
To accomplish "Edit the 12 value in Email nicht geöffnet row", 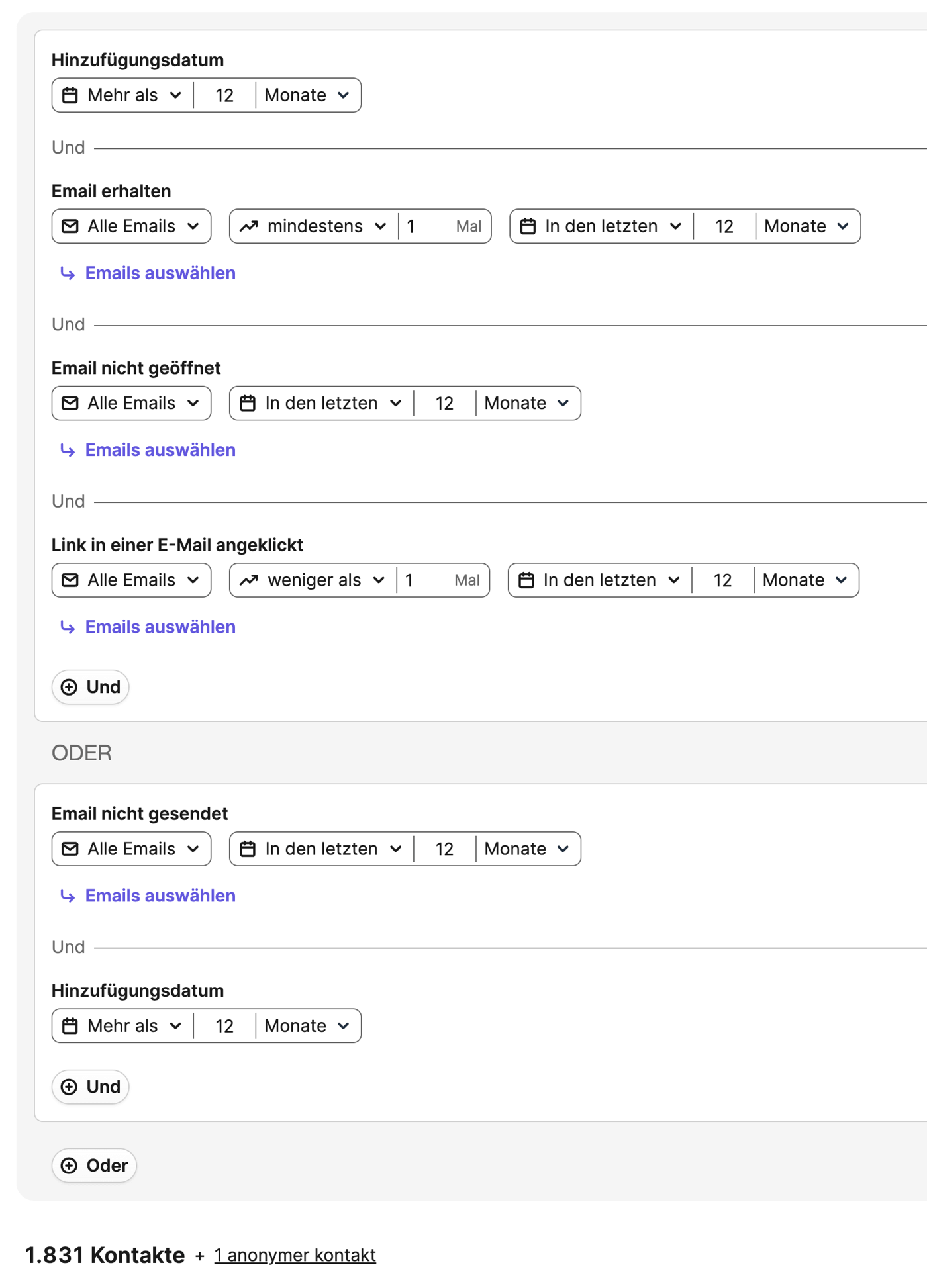I will point(444,403).
